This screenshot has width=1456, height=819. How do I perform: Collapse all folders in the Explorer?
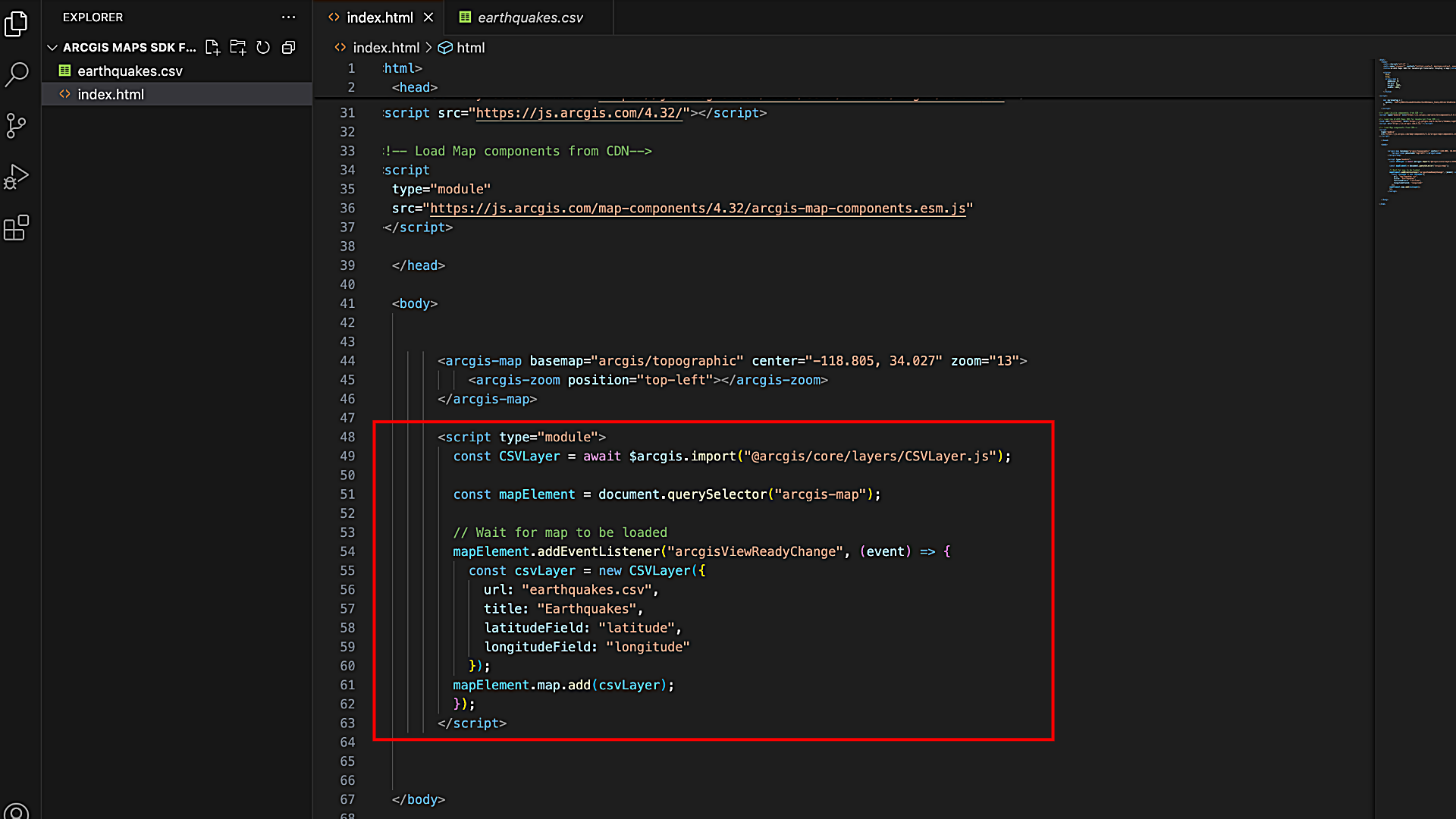click(288, 47)
